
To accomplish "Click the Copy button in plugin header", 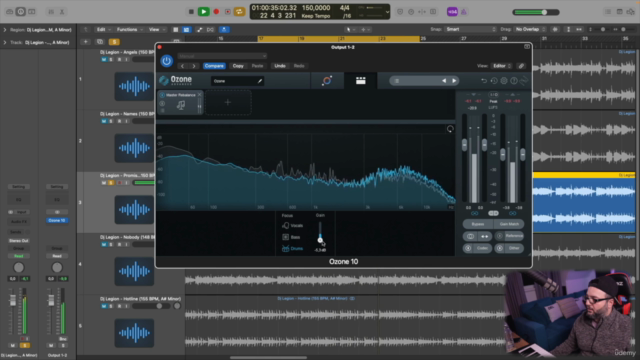I will click(x=238, y=66).
